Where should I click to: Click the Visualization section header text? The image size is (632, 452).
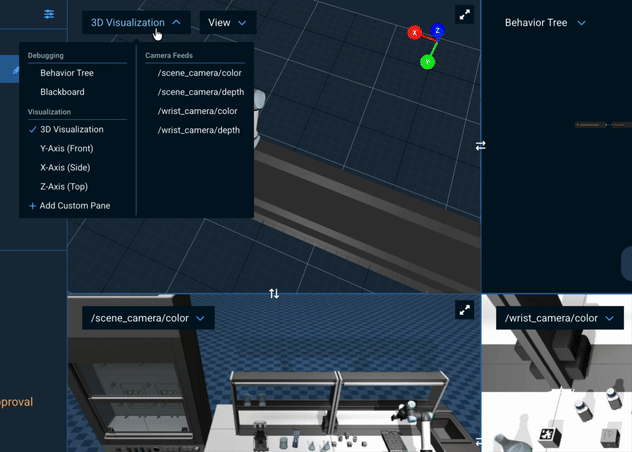pyautogui.click(x=49, y=112)
